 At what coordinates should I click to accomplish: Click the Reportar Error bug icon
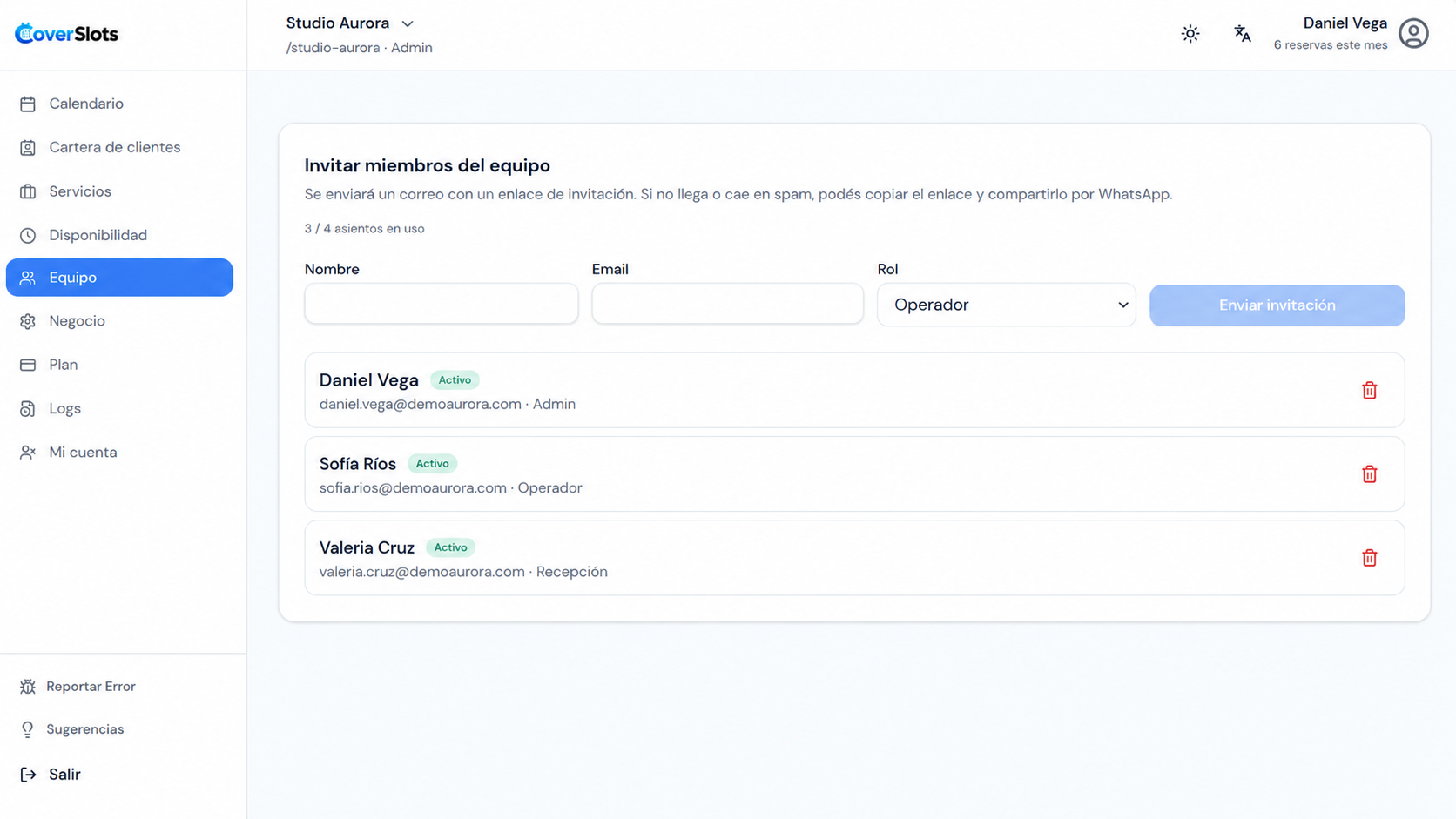28,687
